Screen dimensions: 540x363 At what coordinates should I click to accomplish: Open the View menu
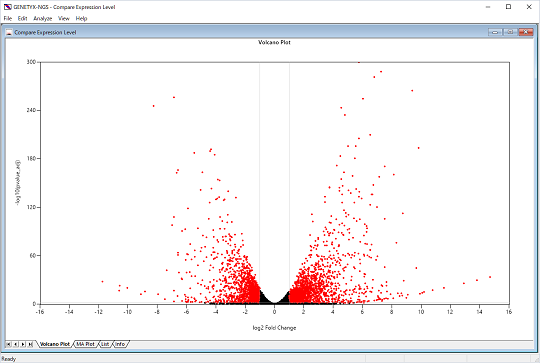click(64, 18)
